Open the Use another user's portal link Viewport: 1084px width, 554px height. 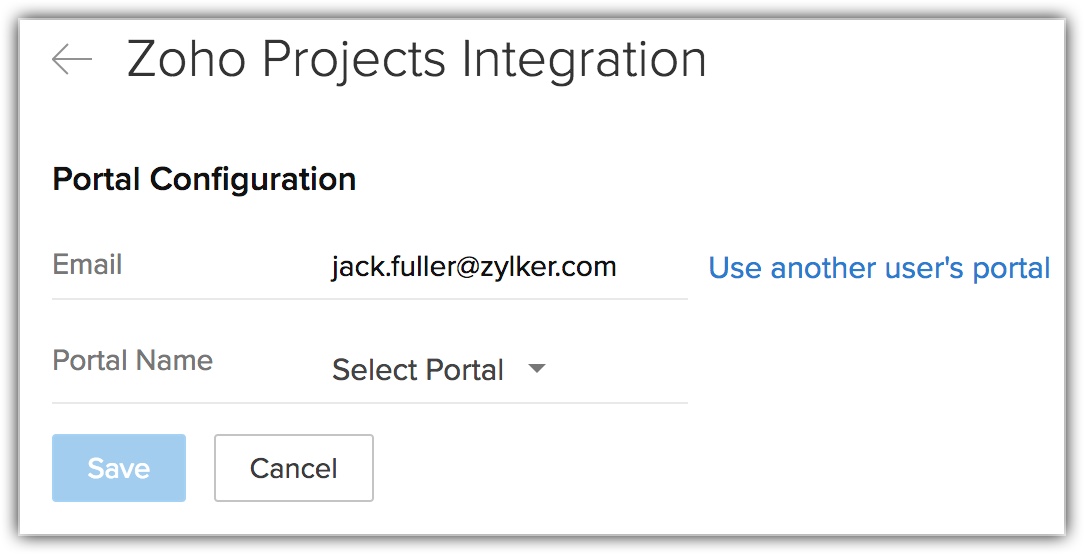click(879, 268)
